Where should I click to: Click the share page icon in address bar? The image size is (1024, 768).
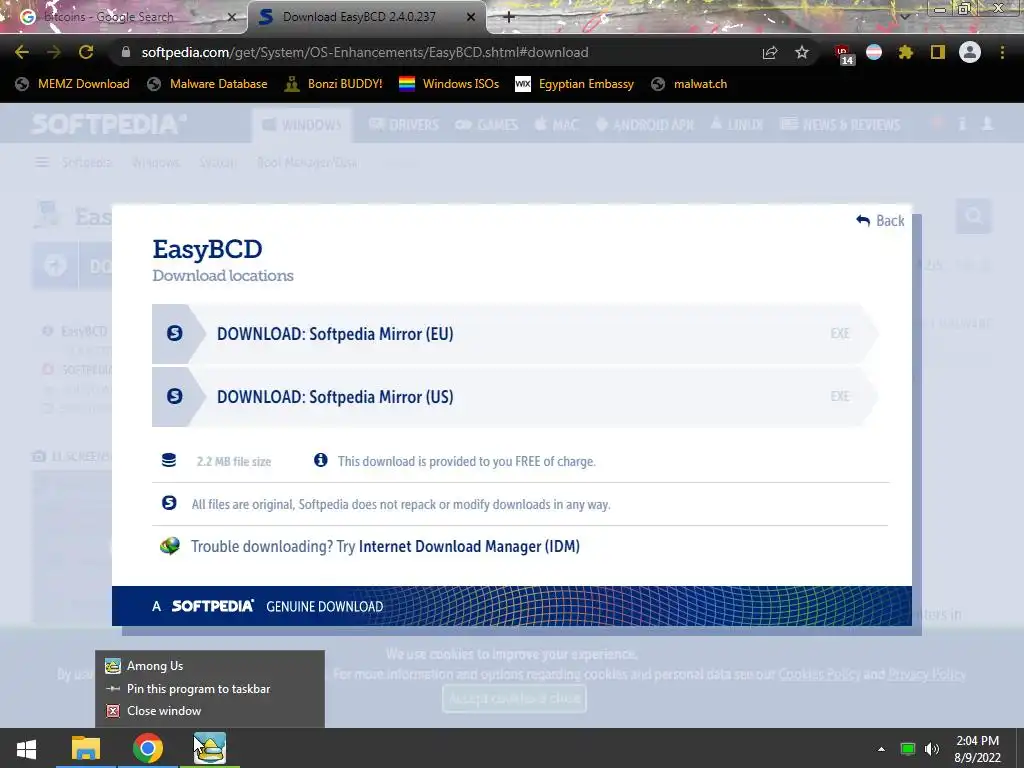770,52
